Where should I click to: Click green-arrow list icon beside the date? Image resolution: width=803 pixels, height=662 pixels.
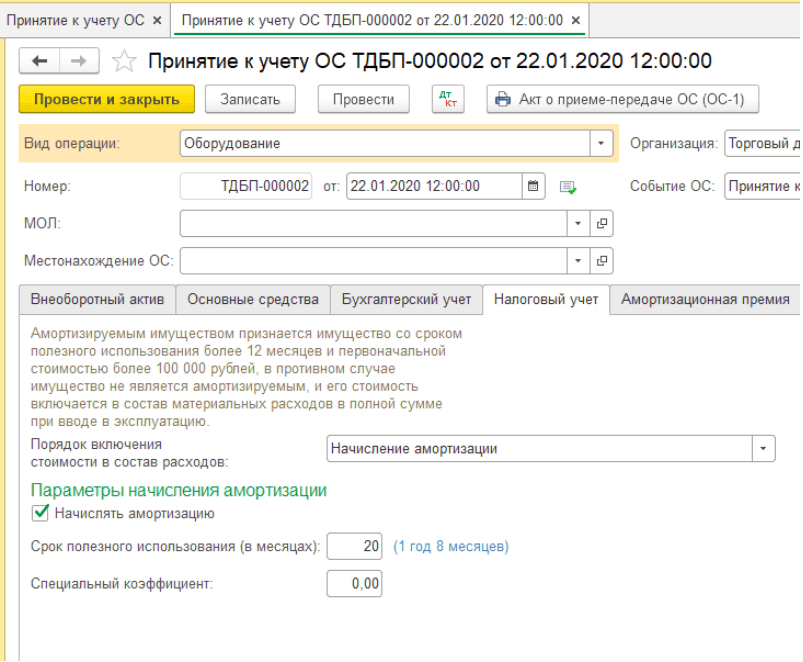click(568, 187)
